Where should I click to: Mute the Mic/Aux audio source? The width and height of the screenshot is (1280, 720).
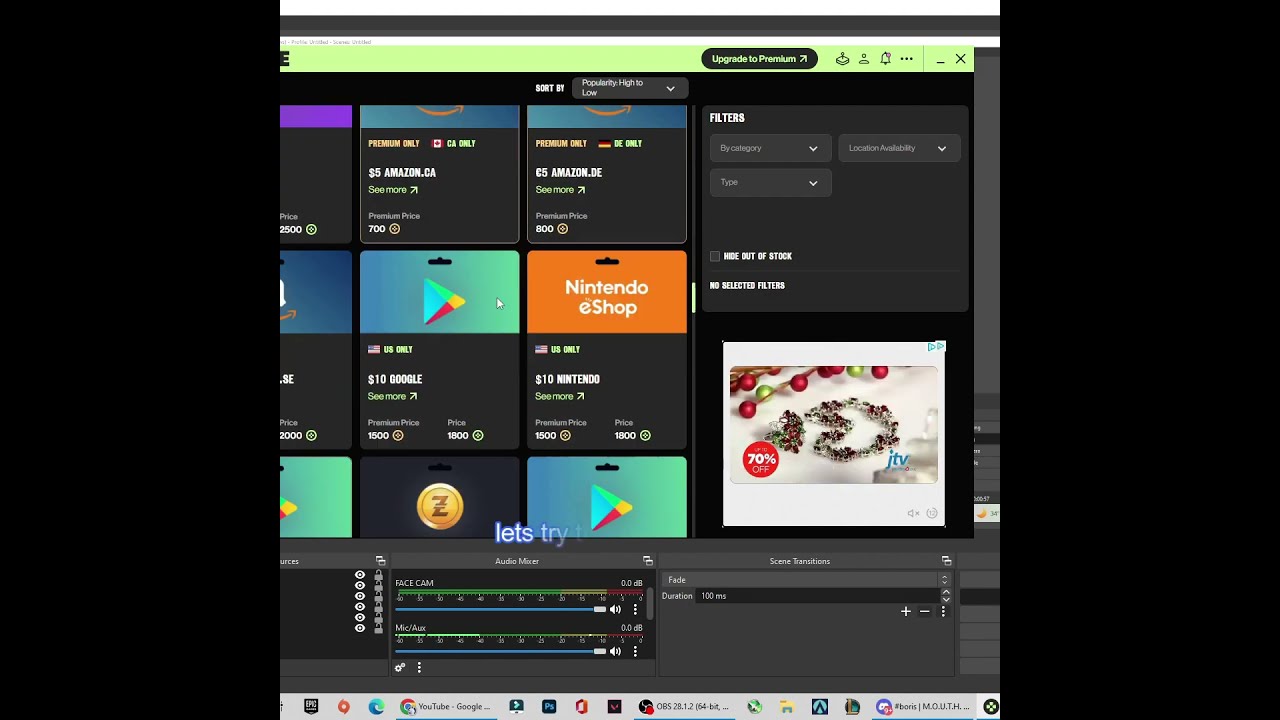point(615,651)
